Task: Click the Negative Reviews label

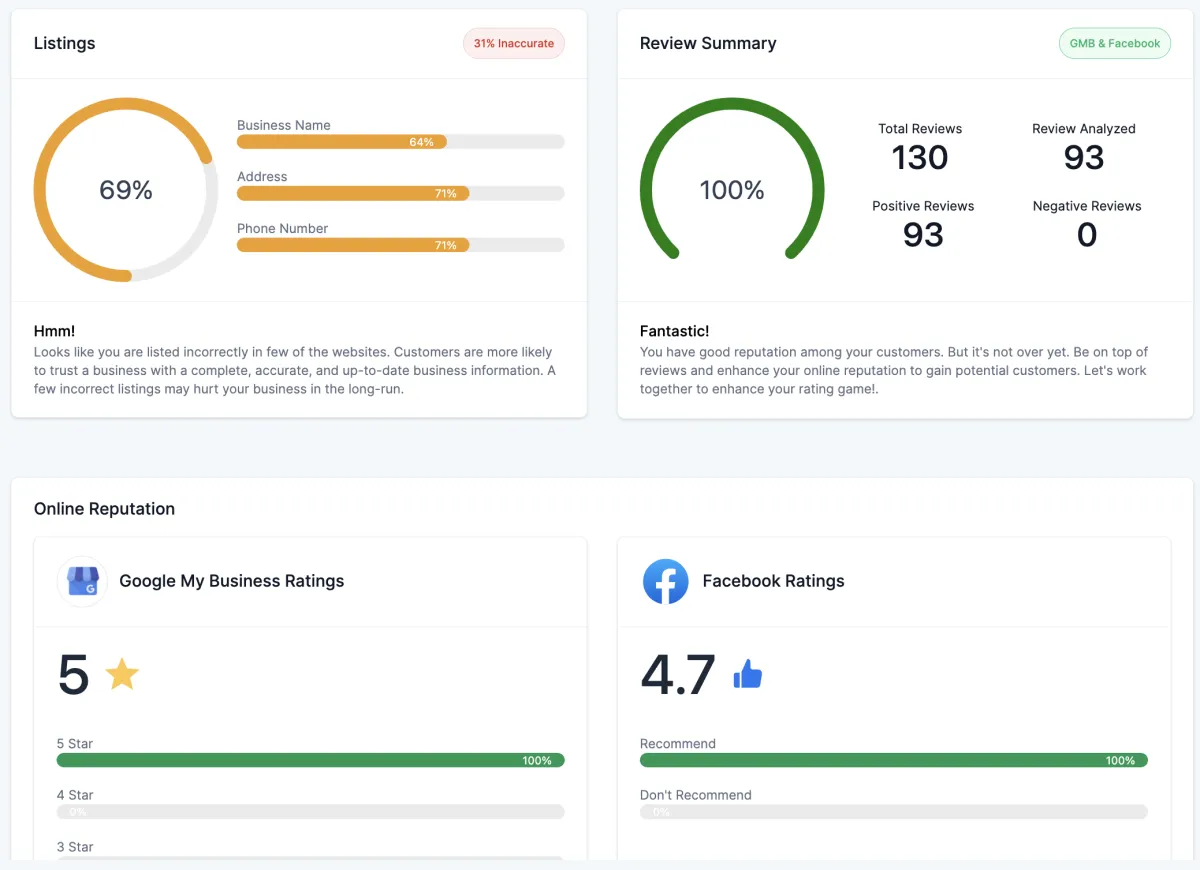Action: 1087,206
